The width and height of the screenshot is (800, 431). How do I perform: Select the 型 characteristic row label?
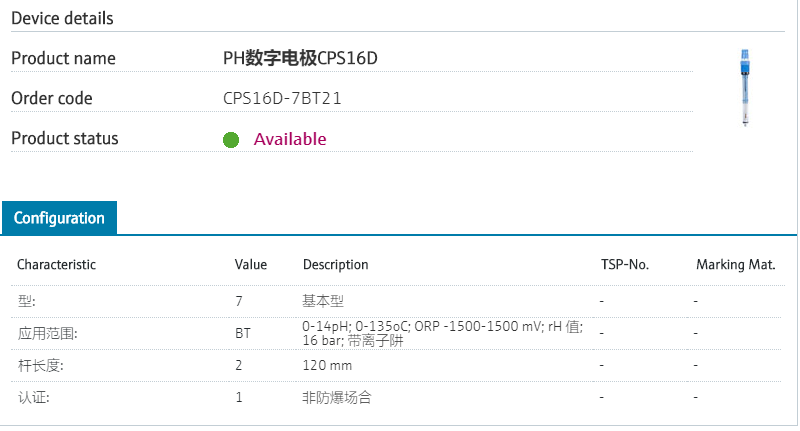[27, 300]
